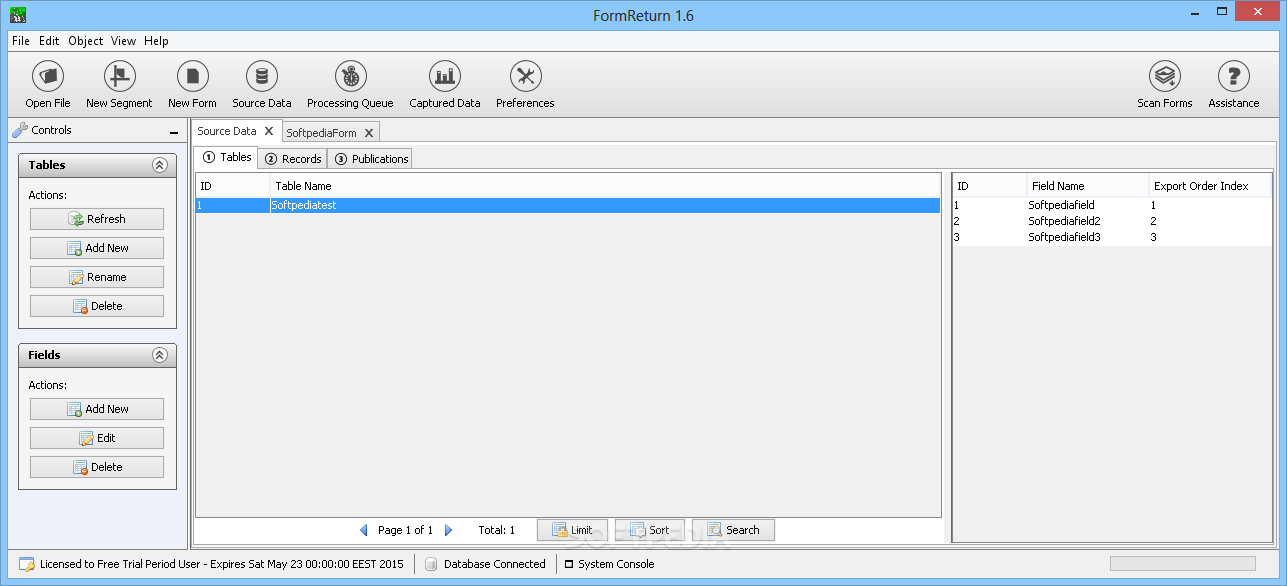Click the Page 1 of 1 label
The image size is (1287, 586).
(x=406, y=530)
